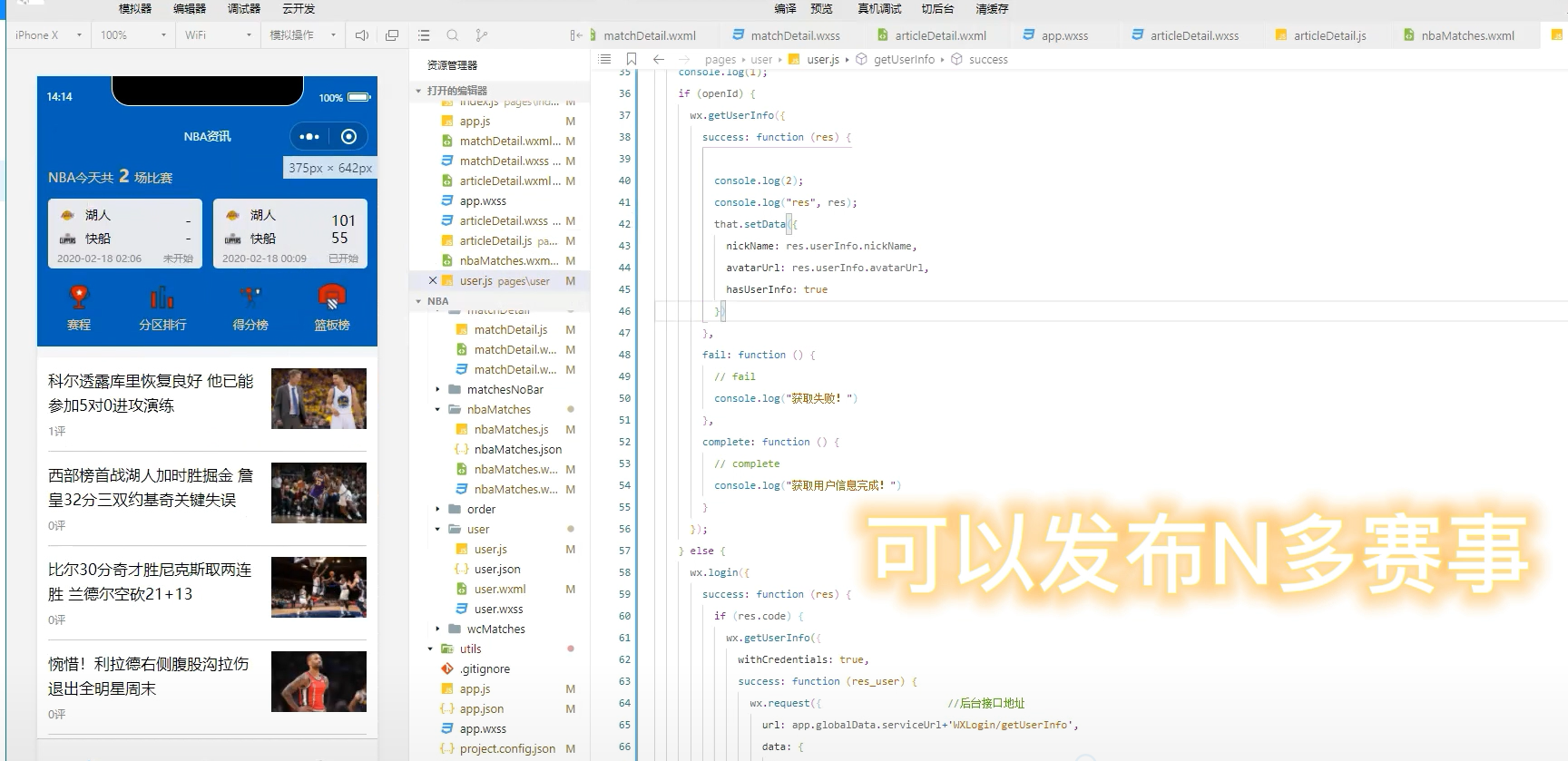Go forward with the right arrow icon
Screen dimensions: 1568x761
coord(684,59)
